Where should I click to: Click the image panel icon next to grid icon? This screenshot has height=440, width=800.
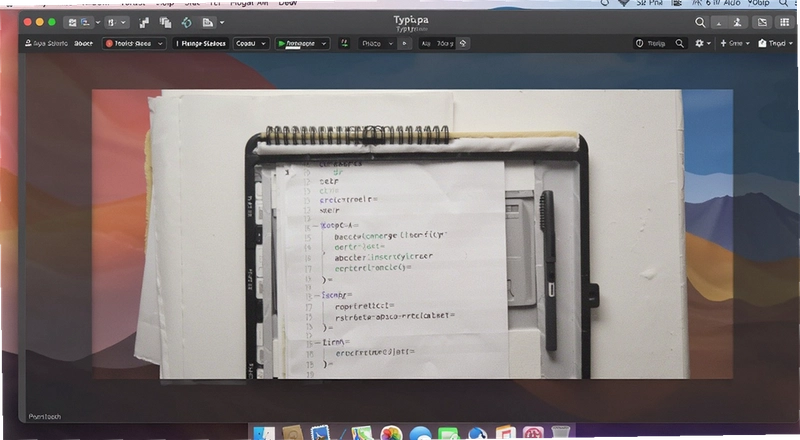[x=762, y=22]
